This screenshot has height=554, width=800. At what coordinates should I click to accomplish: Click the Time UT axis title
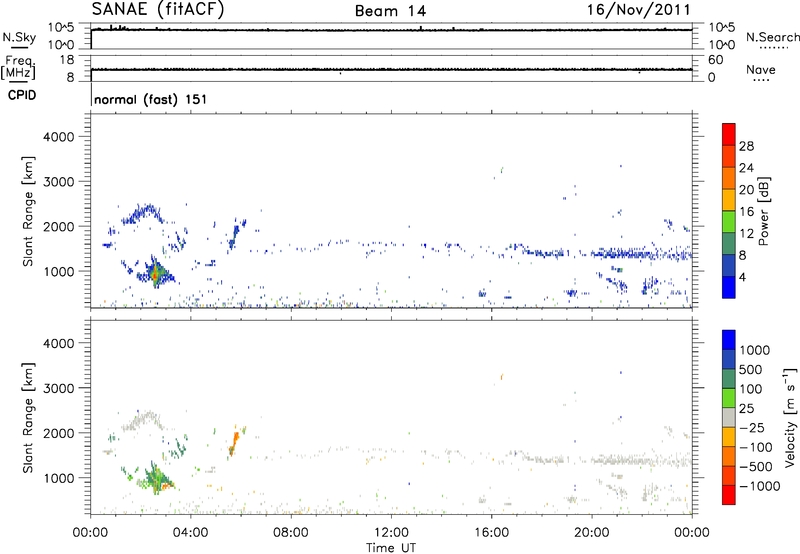click(391, 548)
